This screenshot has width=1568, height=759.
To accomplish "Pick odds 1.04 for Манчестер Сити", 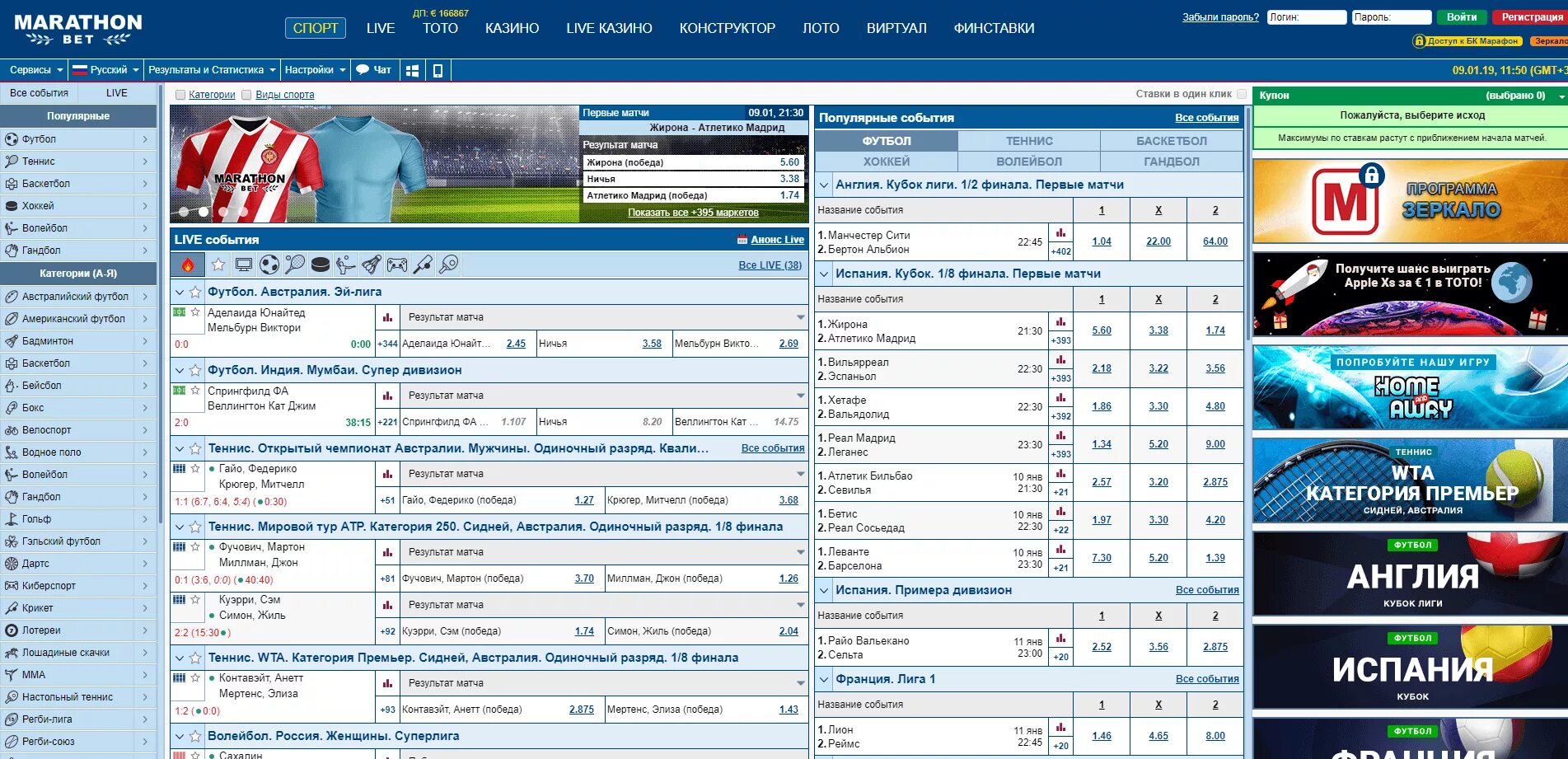I will [x=1102, y=241].
